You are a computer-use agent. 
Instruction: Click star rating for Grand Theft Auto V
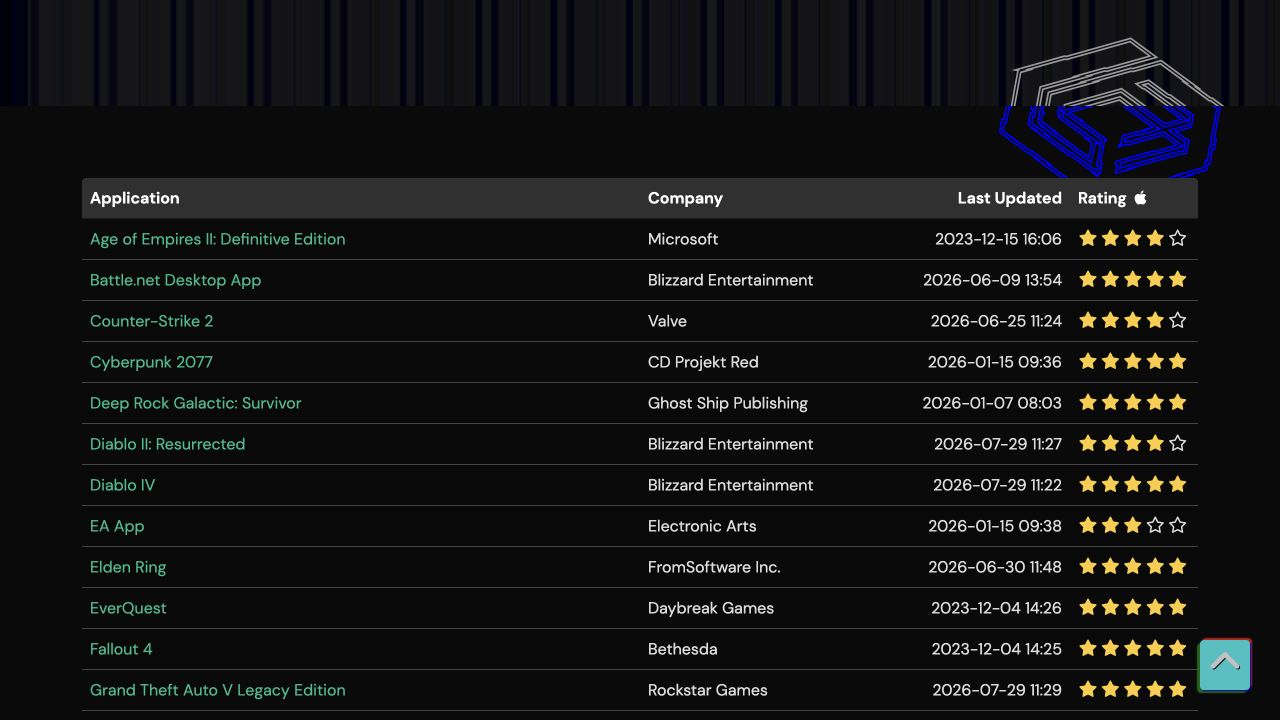click(1133, 689)
